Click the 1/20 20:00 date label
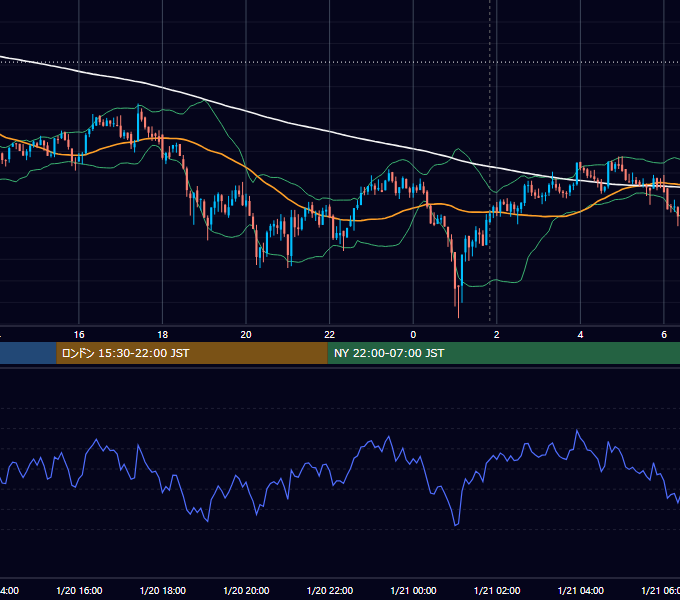The height and width of the screenshot is (600, 680). (246, 590)
